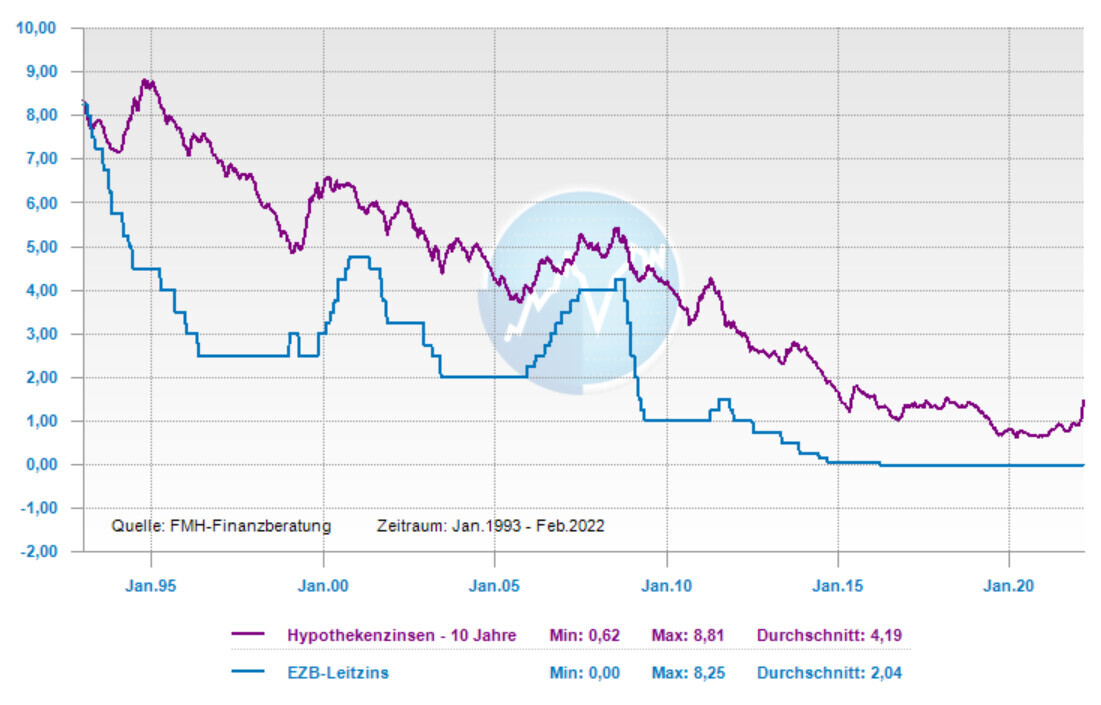Click the 'Zeitraum: Jan.1993 - Feb.2022' text
The height and width of the screenshot is (705, 1101).
pyautogui.click(x=490, y=525)
